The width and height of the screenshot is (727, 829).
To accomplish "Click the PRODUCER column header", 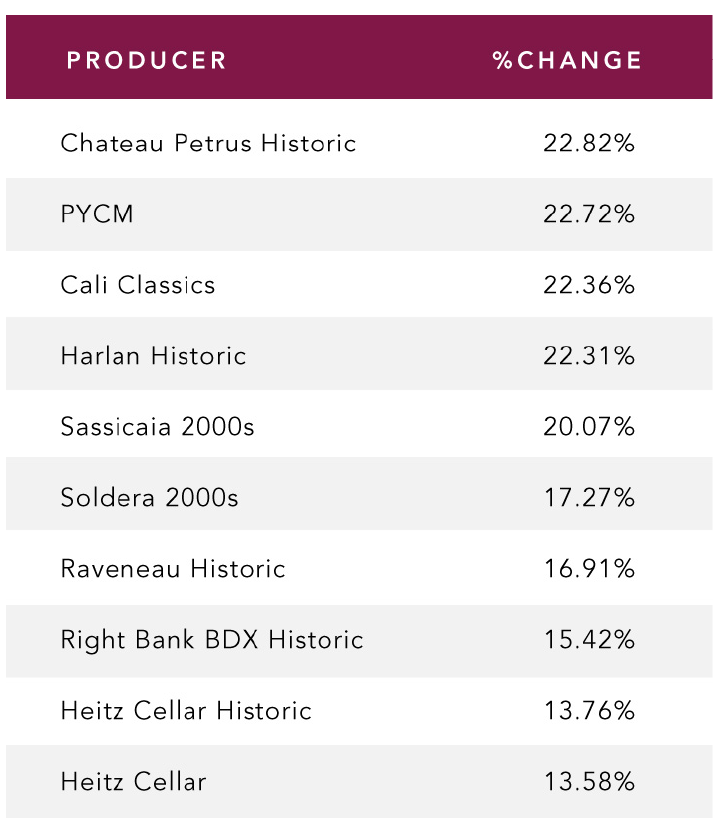I will (146, 60).
